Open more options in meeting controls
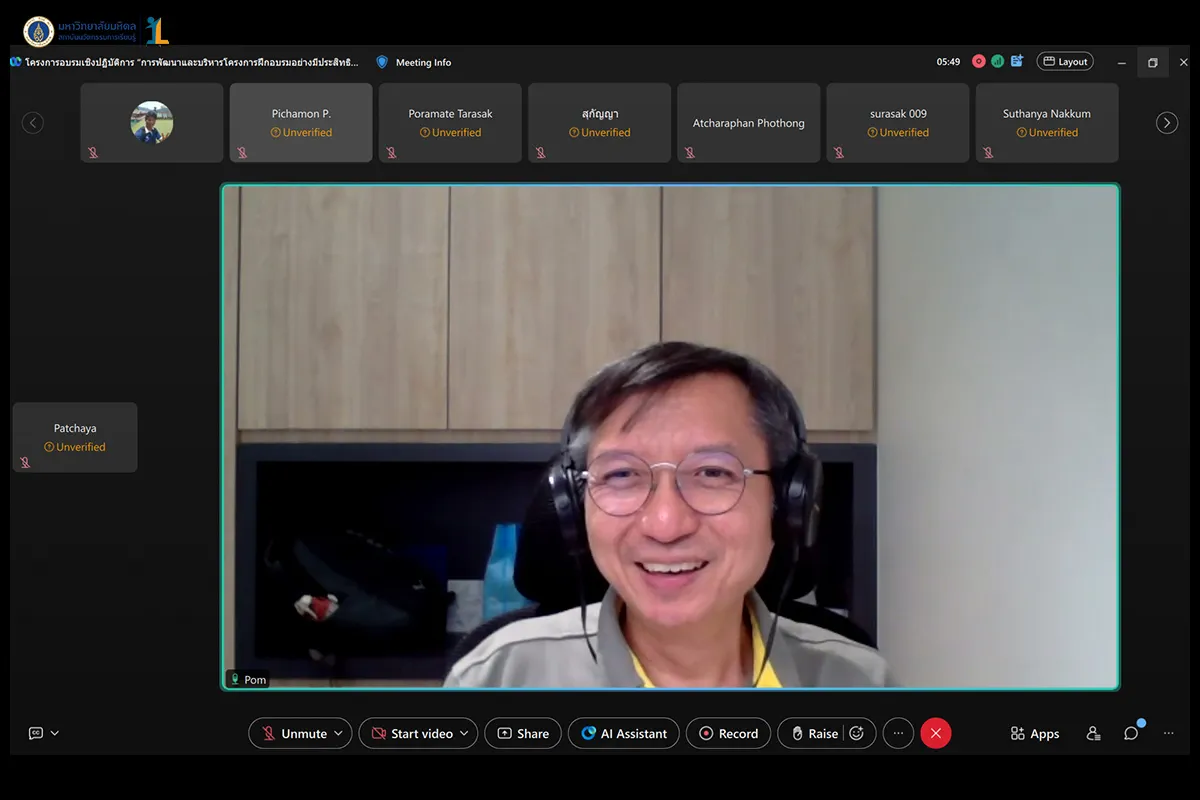Screen dimensions: 1200x800 (898, 733)
